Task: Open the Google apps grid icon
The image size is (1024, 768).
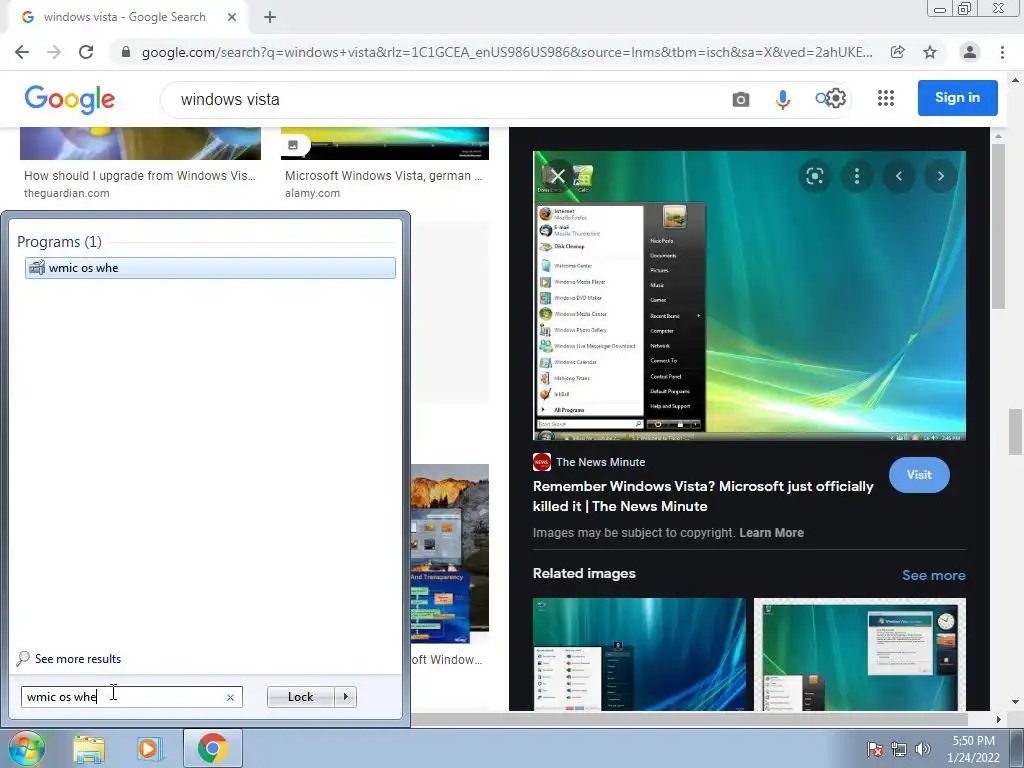Action: click(x=886, y=98)
